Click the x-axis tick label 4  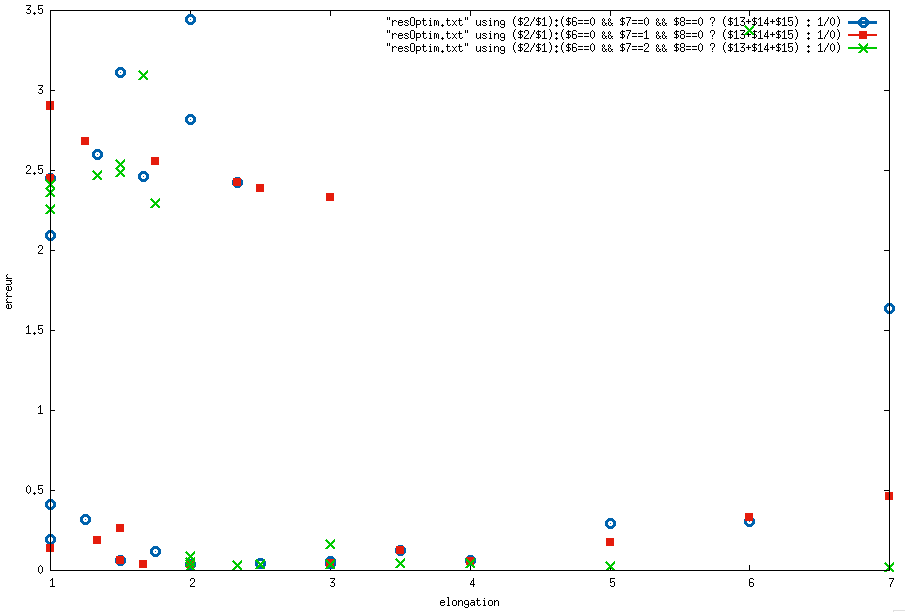(470, 582)
